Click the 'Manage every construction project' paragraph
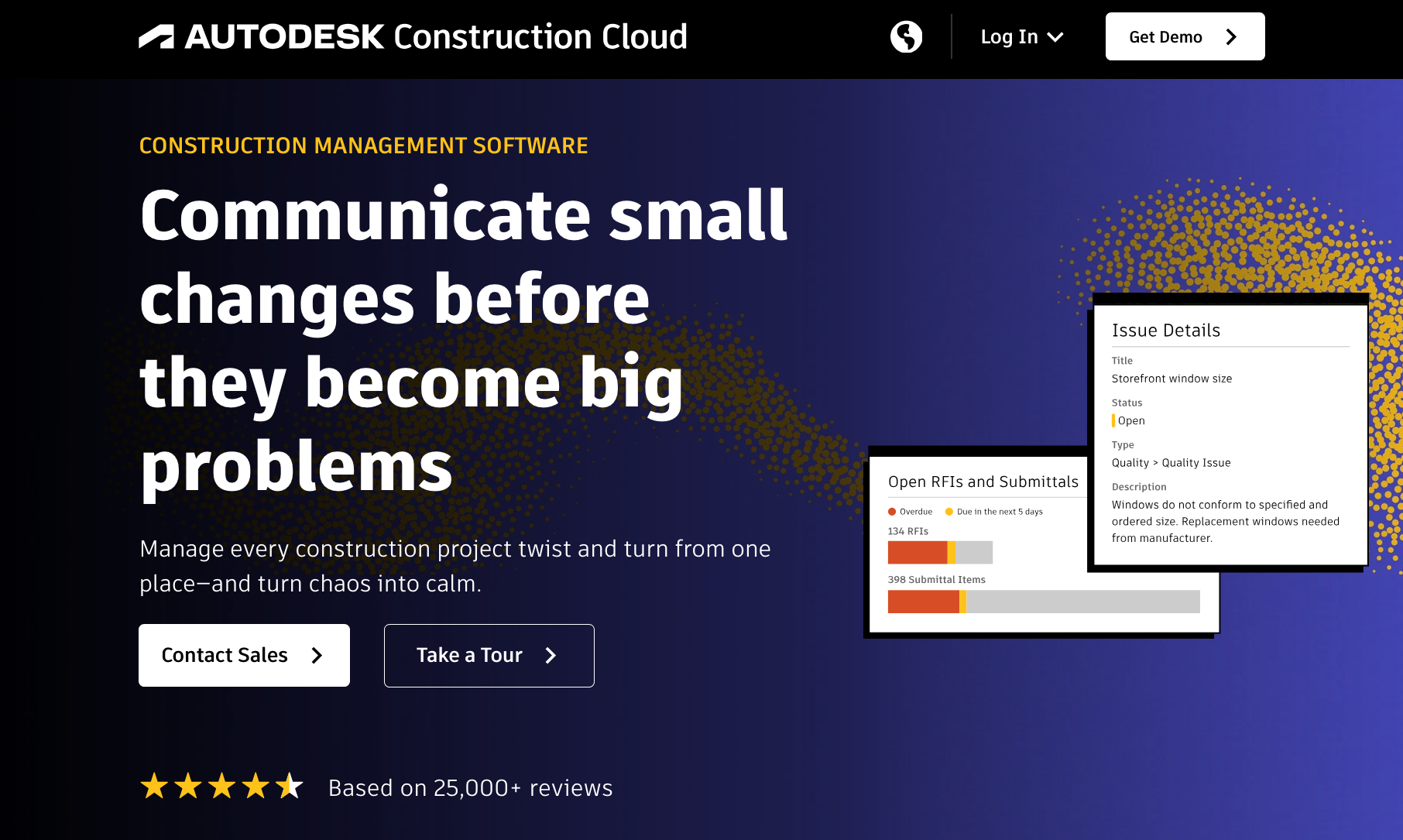1403x840 pixels. pyautogui.click(x=455, y=566)
